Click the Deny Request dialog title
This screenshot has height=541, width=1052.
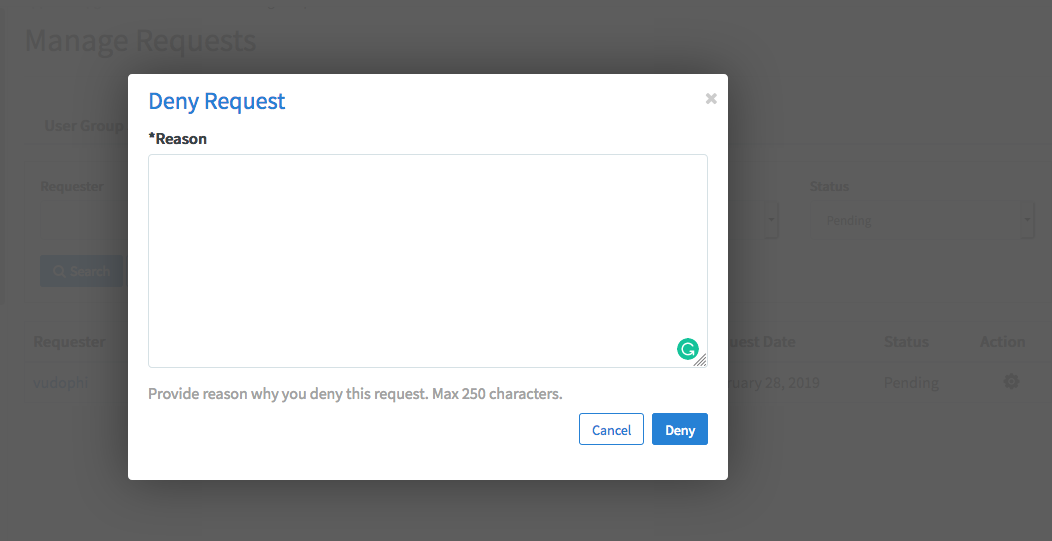pyautogui.click(x=217, y=101)
